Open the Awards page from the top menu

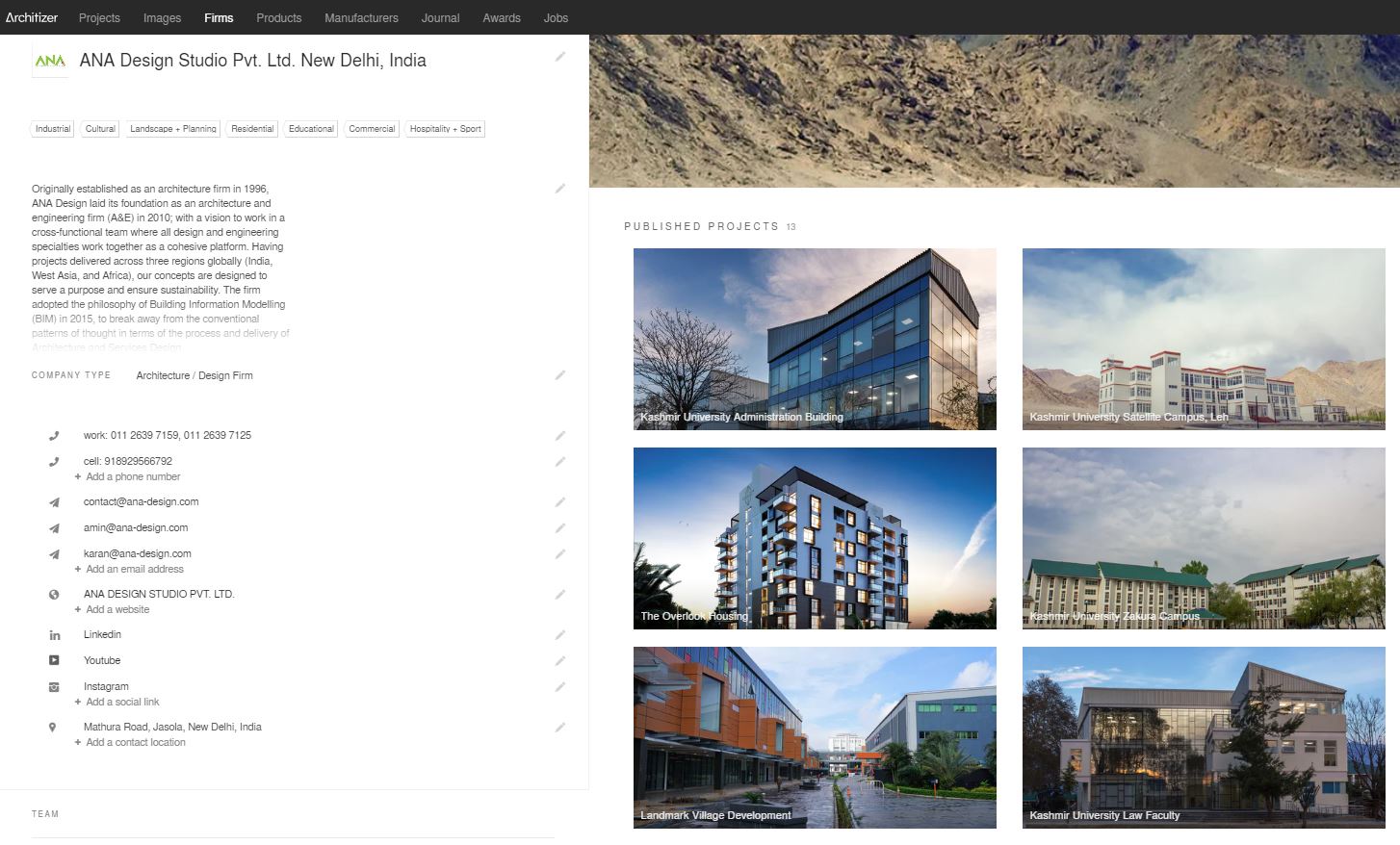[x=502, y=17]
